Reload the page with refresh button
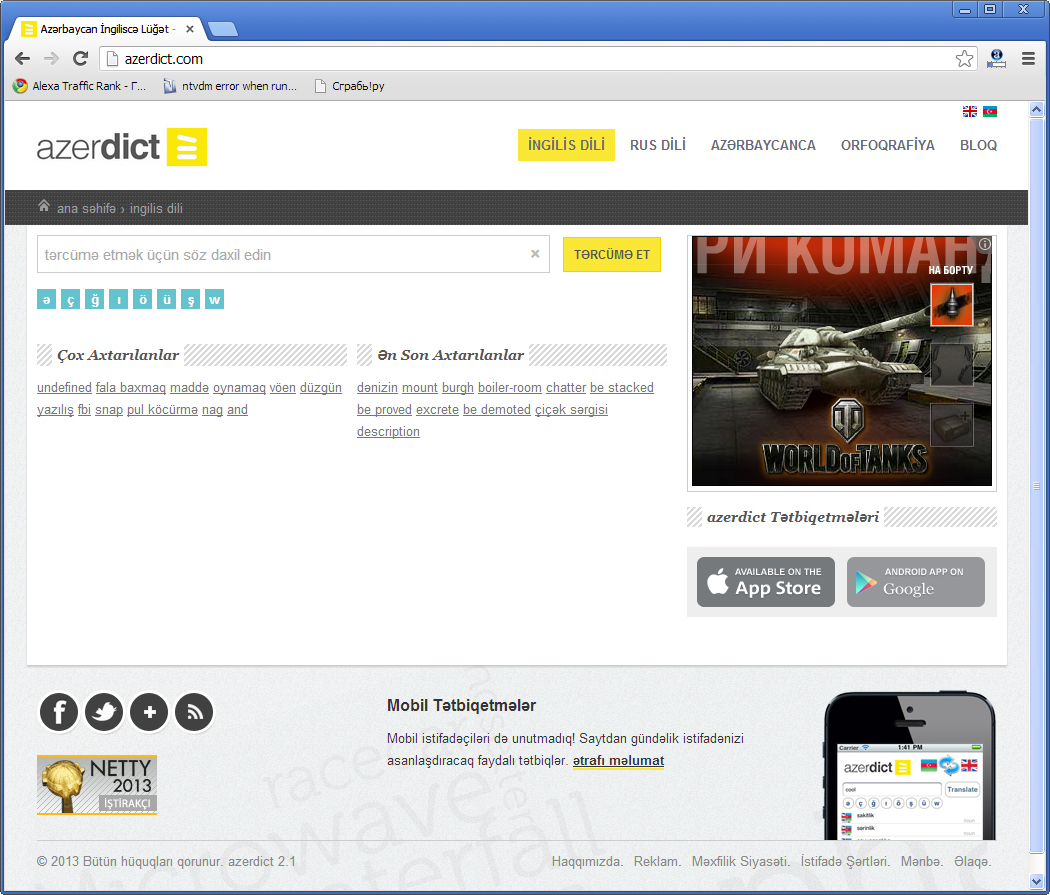1050x895 pixels. [81, 59]
